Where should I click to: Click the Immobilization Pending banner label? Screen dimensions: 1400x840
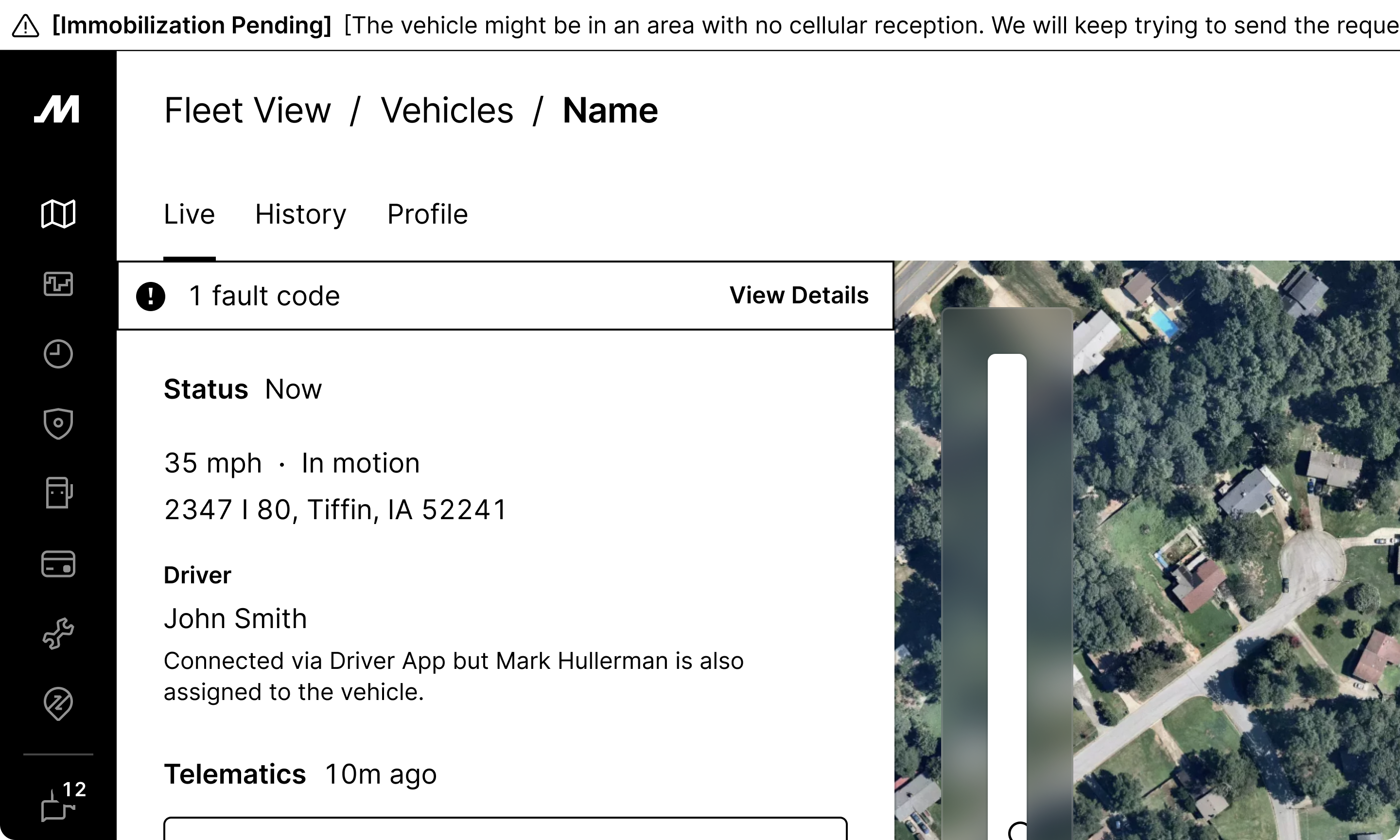(191, 25)
